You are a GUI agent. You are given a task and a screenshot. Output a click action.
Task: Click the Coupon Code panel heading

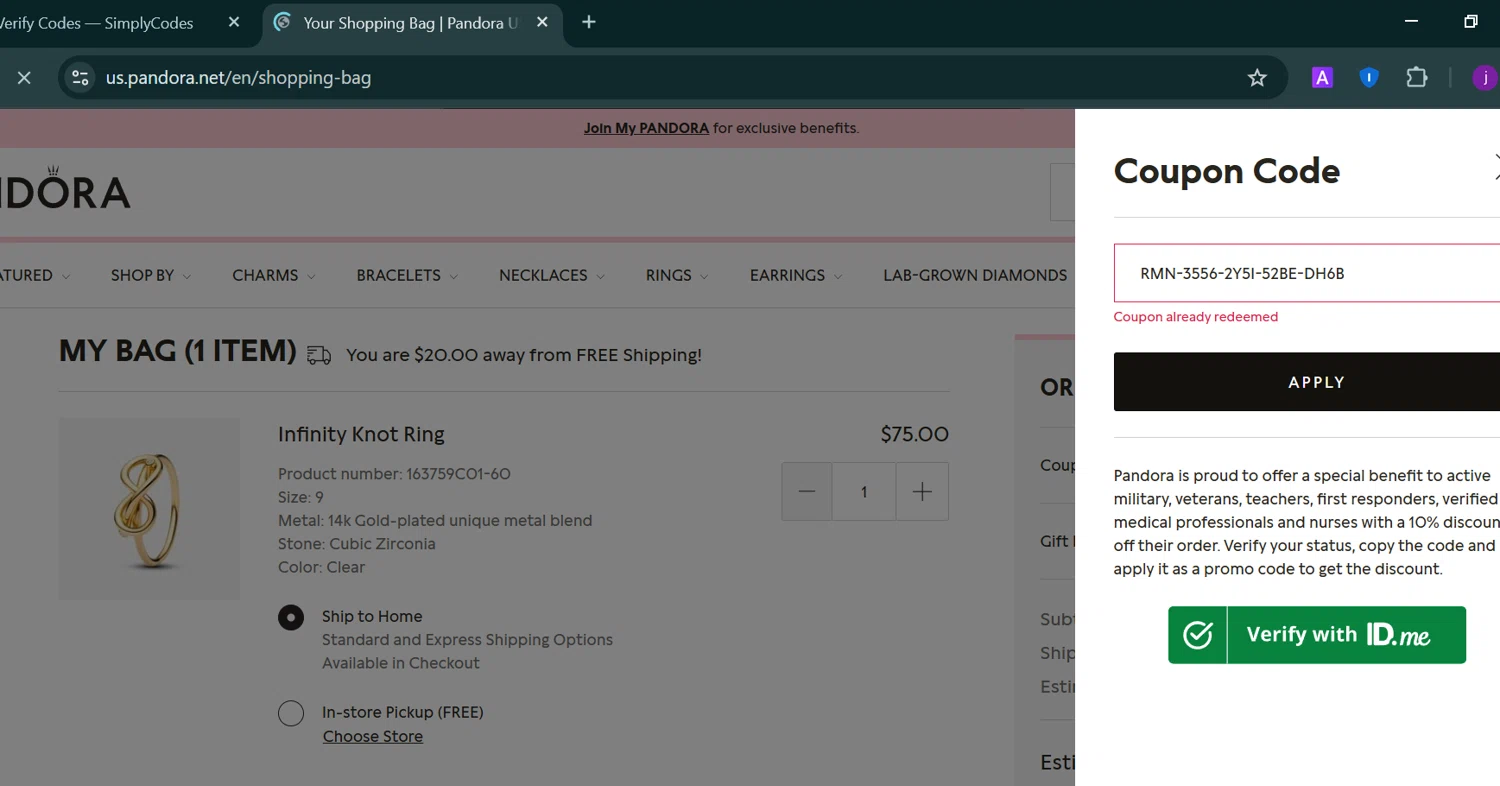tap(1227, 171)
